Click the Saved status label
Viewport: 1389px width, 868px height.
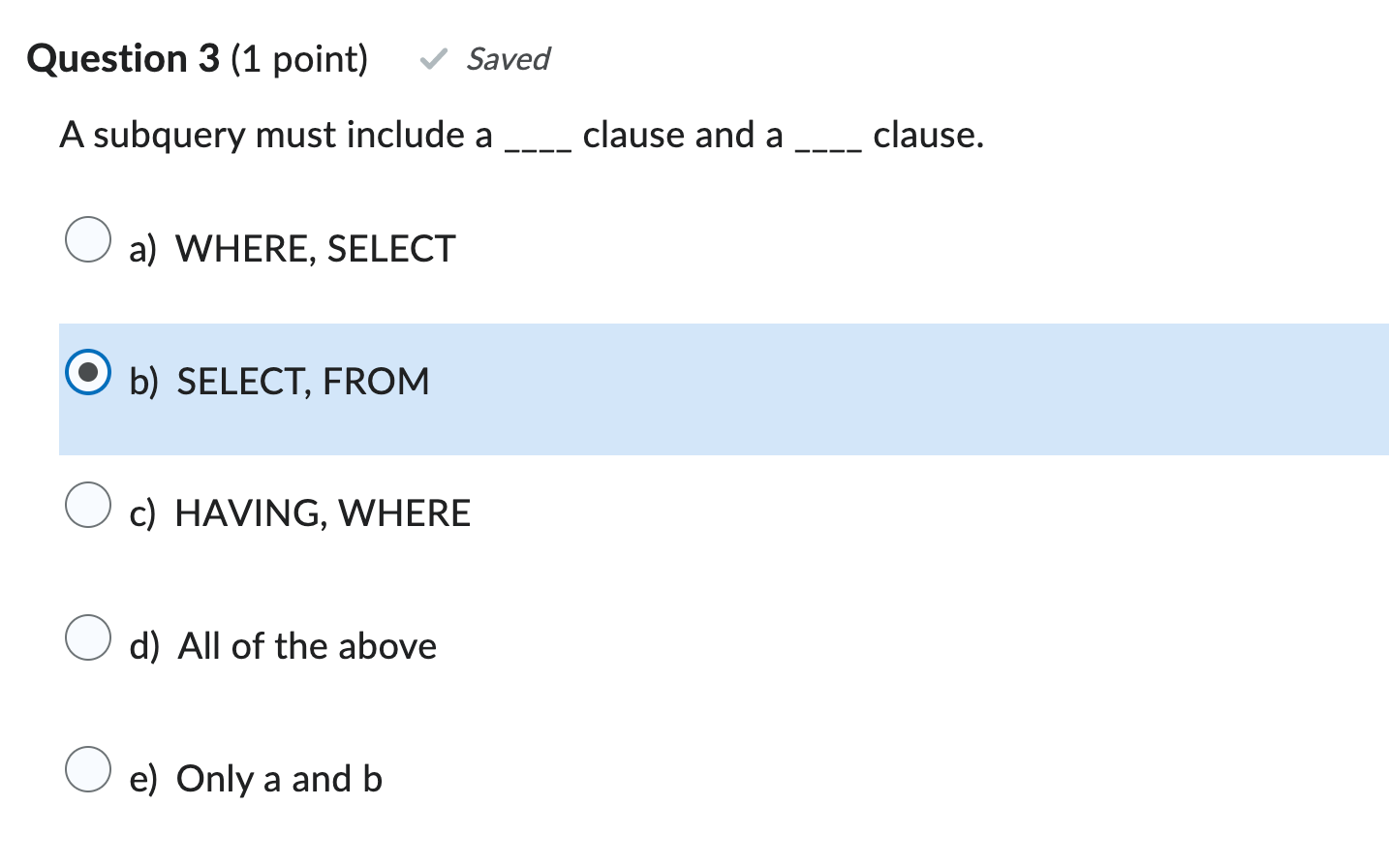[509, 60]
